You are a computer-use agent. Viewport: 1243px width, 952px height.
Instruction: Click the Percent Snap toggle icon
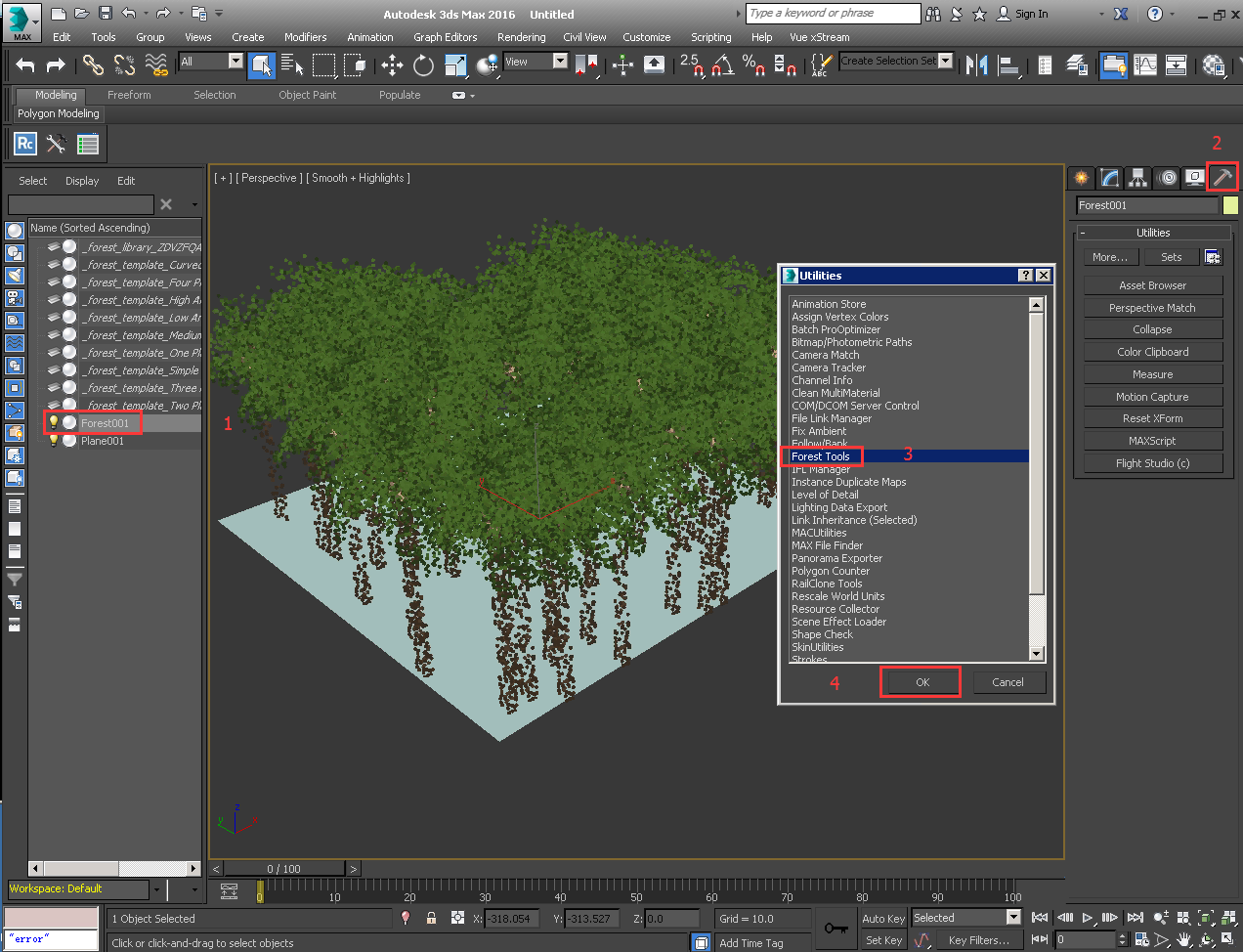click(753, 65)
